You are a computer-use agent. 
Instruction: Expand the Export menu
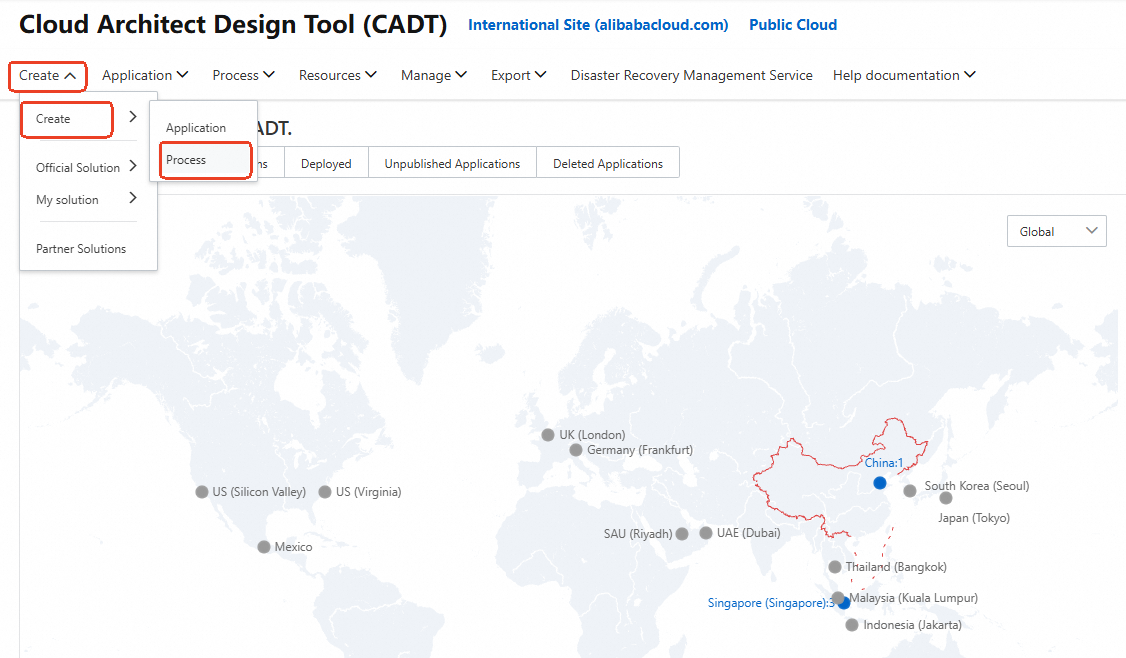click(518, 75)
